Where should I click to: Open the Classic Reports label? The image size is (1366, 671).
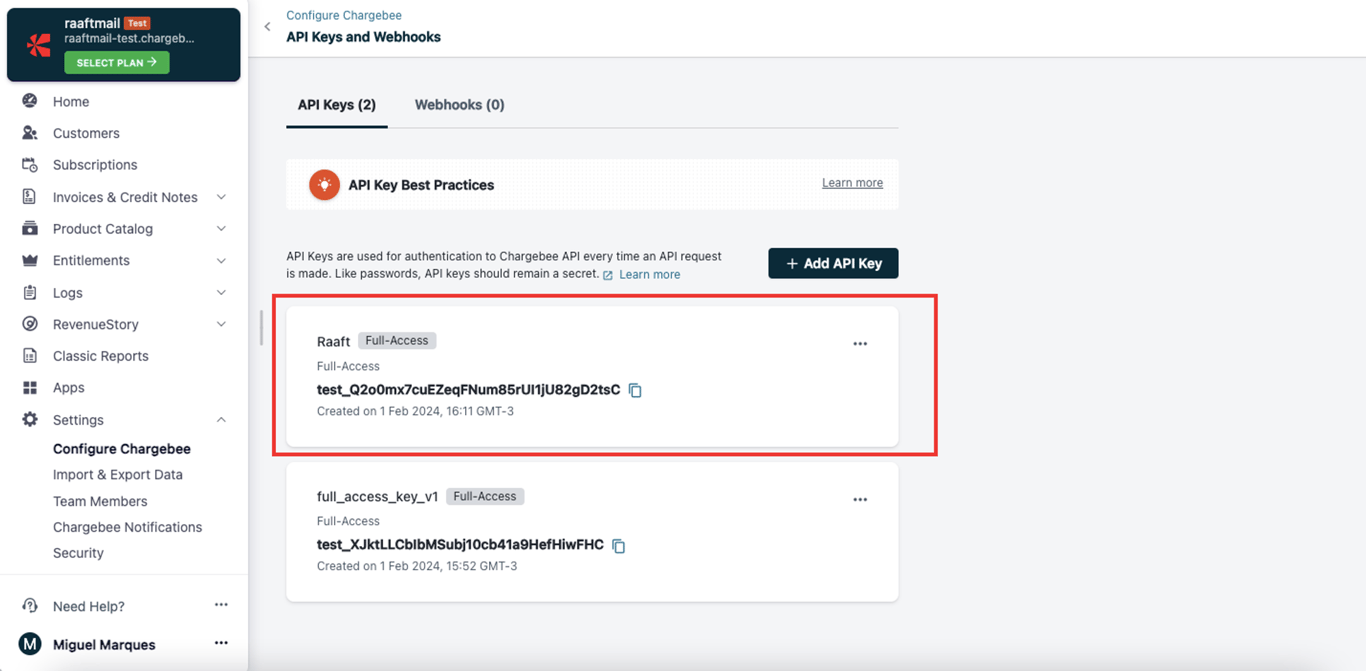pyautogui.click(x=100, y=356)
